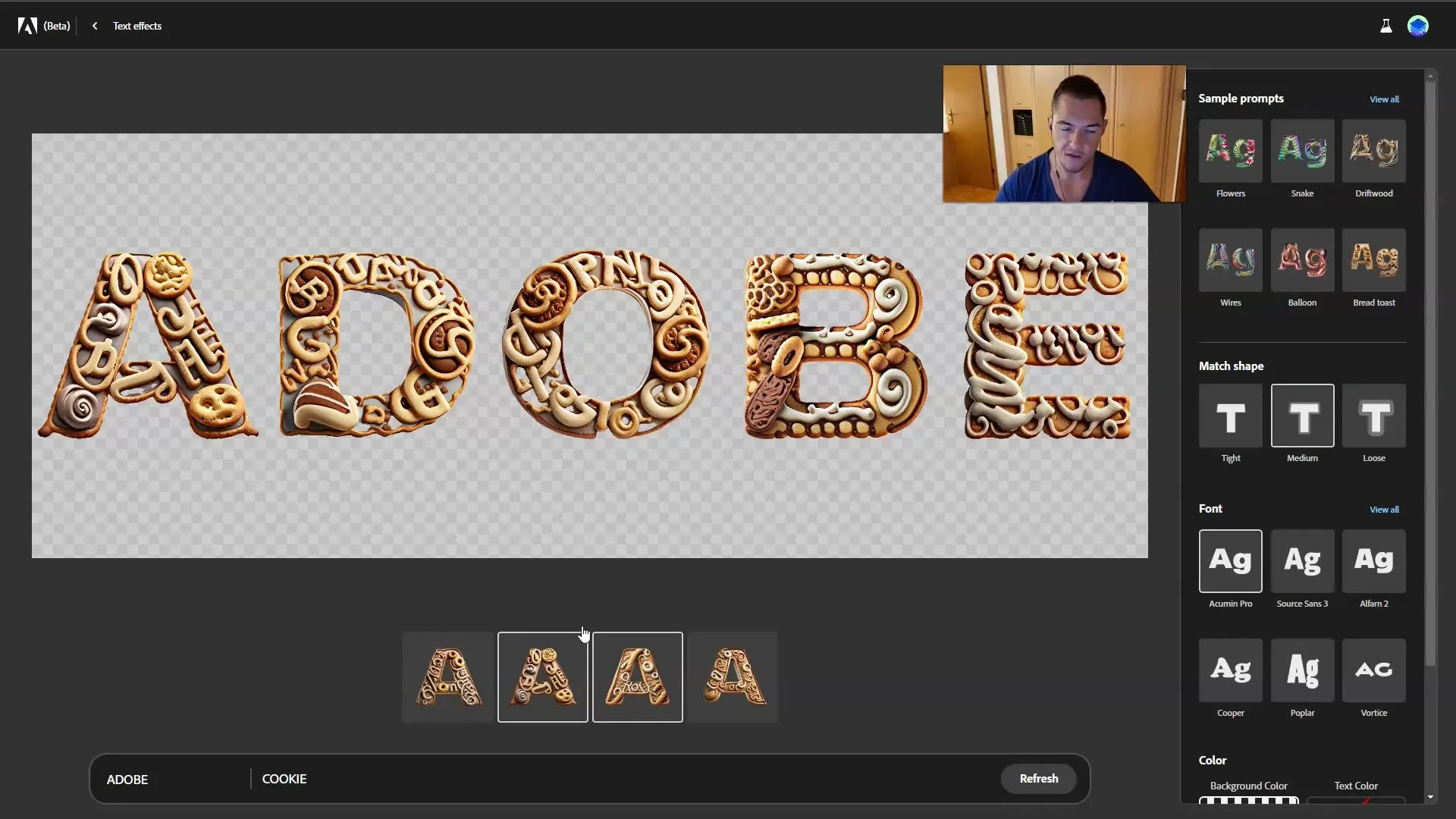Viewport: 1456px width, 819px height.
Task: Select the Wires sample prompt
Action: click(x=1231, y=260)
